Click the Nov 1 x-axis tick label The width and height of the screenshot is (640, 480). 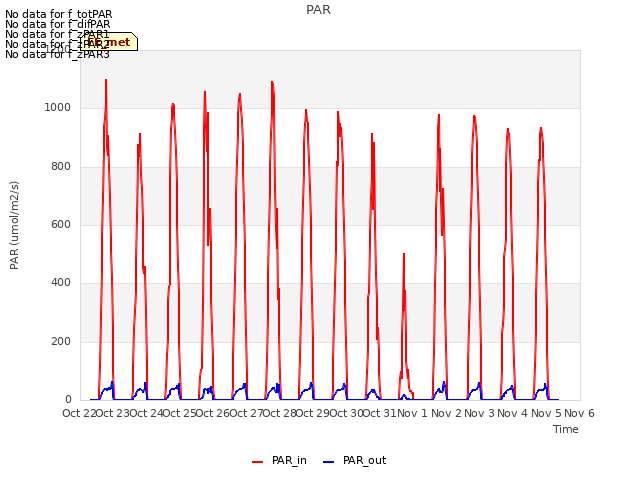tap(412, 413)
